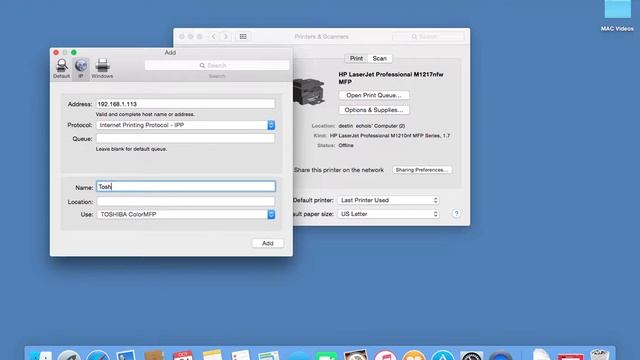Go back in Printers & Scanners window

coord(213,36)
